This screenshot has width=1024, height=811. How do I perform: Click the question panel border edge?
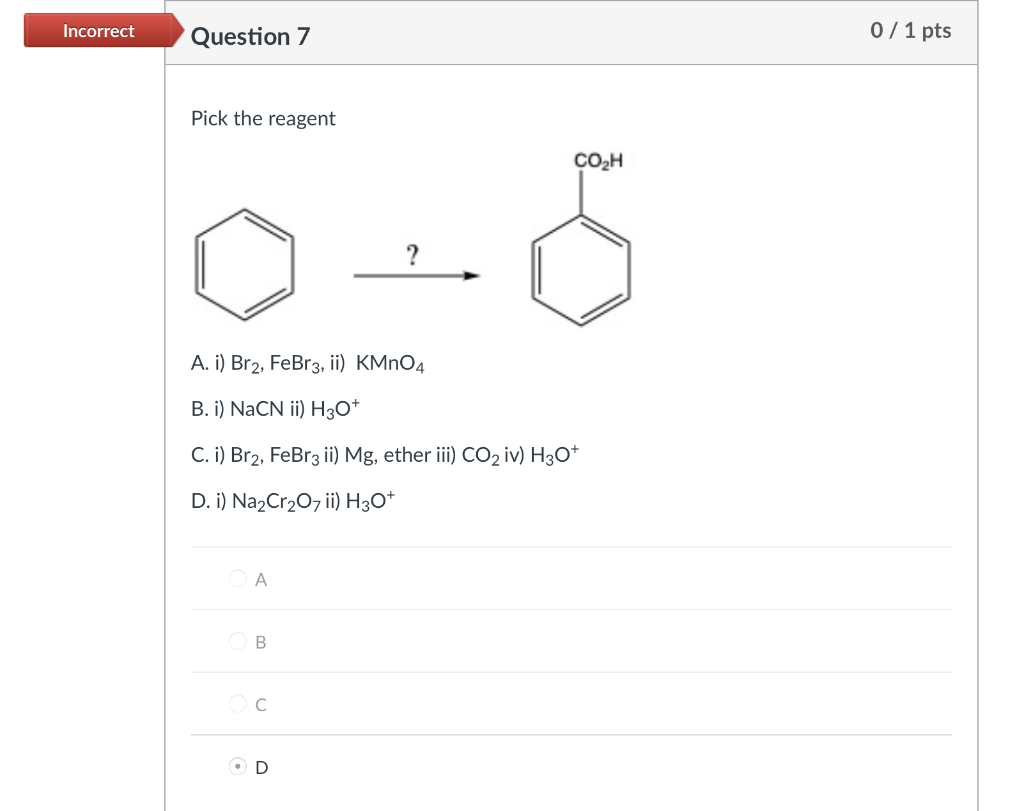pos(163,400)
